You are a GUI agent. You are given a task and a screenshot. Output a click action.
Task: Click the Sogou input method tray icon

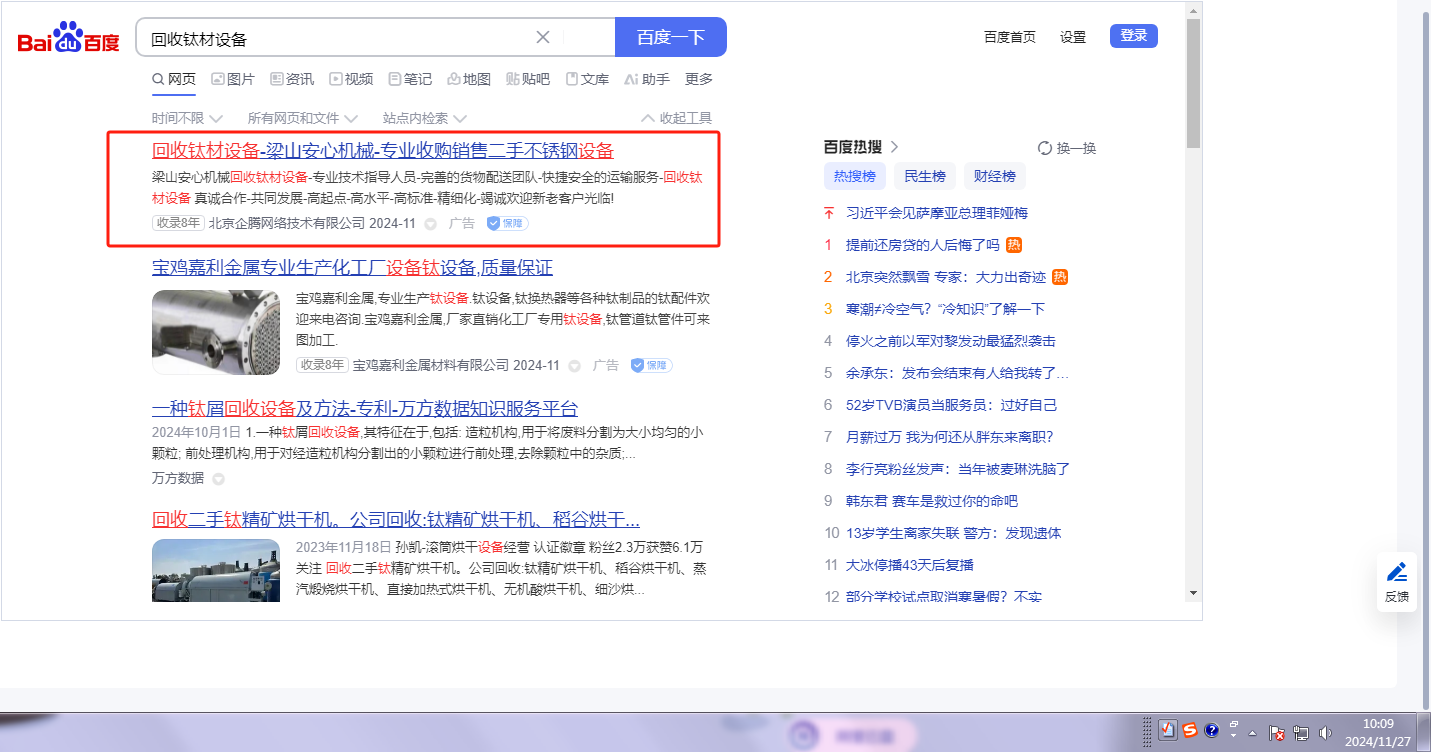pyautogui.click(x=1190, y=731)
